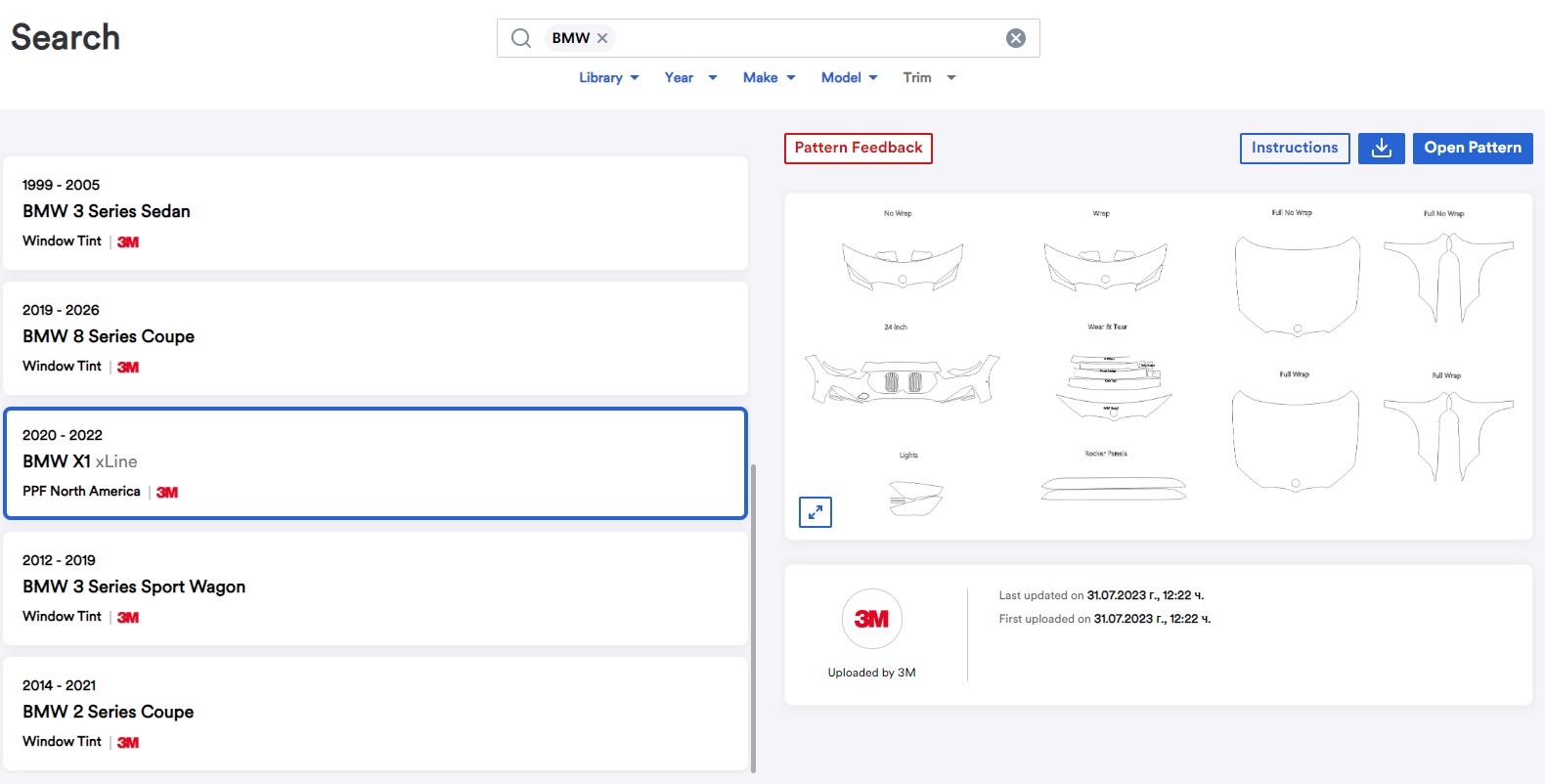Click the download pattern icon
This screenshot has height=784, width=1545.
pyautogui.click(x=1381, y=149)
